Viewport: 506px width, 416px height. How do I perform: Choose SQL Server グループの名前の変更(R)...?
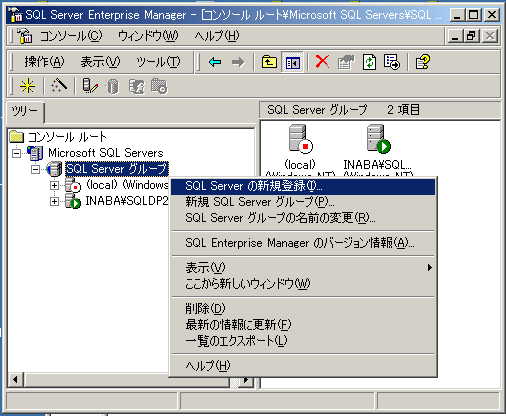click(x=303, y=218)
